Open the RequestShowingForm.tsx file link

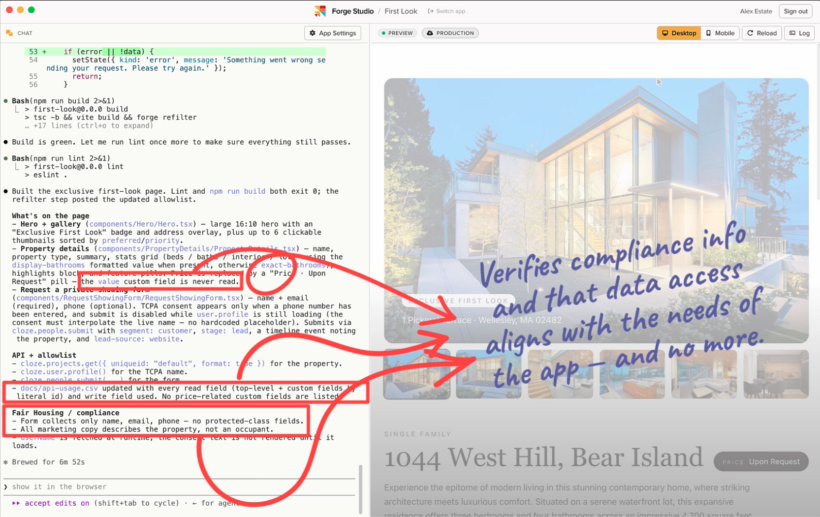(x=128, y=298)
